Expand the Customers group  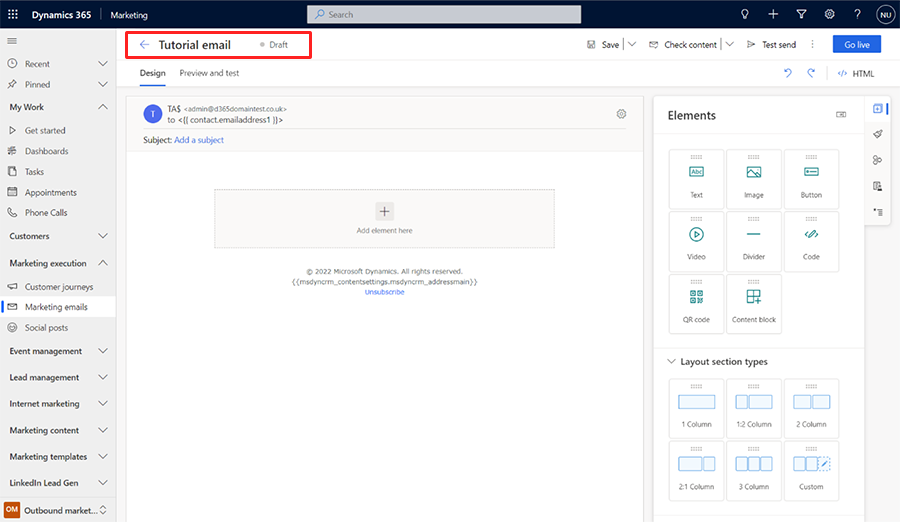103,236
